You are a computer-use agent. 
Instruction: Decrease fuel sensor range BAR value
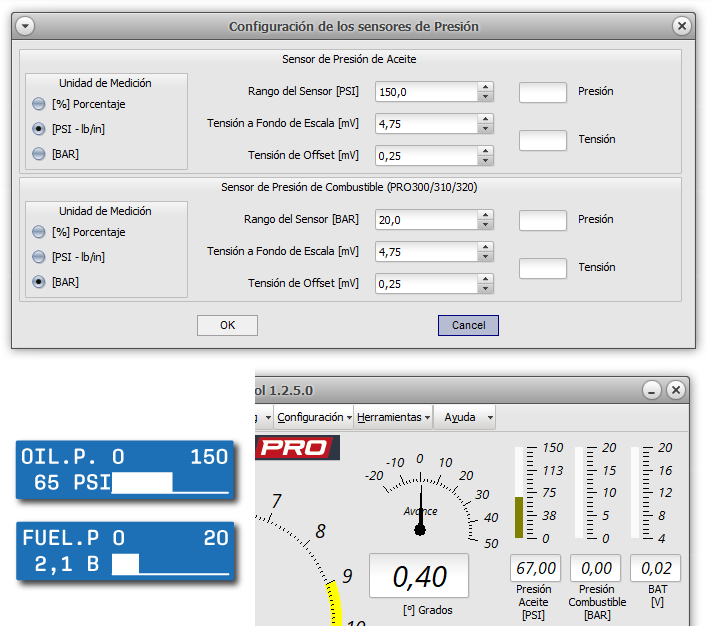(x=485, y=224)
